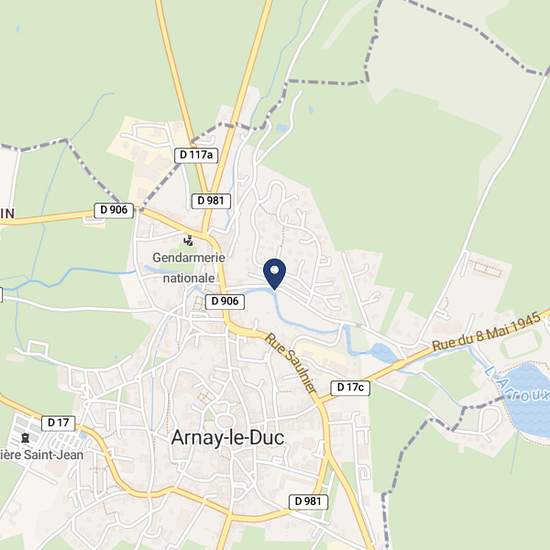Click the Rue du 8 Mai 1945 label
Screen dimensions: 550x550
(487, 331)
